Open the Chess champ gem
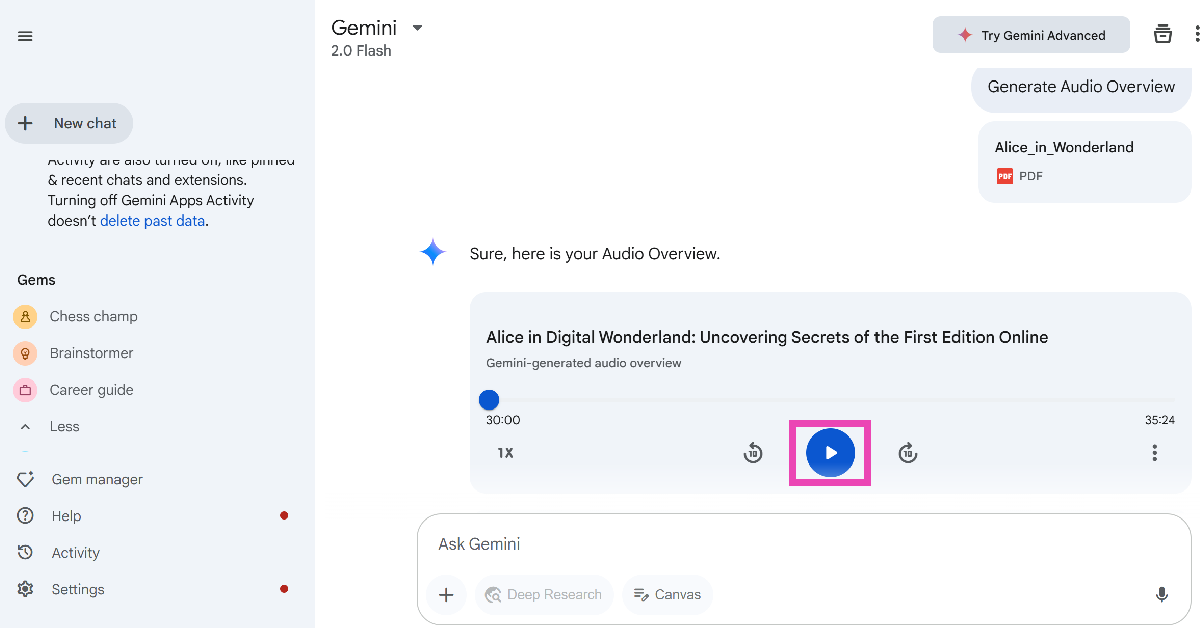 [x=93, y=316]
